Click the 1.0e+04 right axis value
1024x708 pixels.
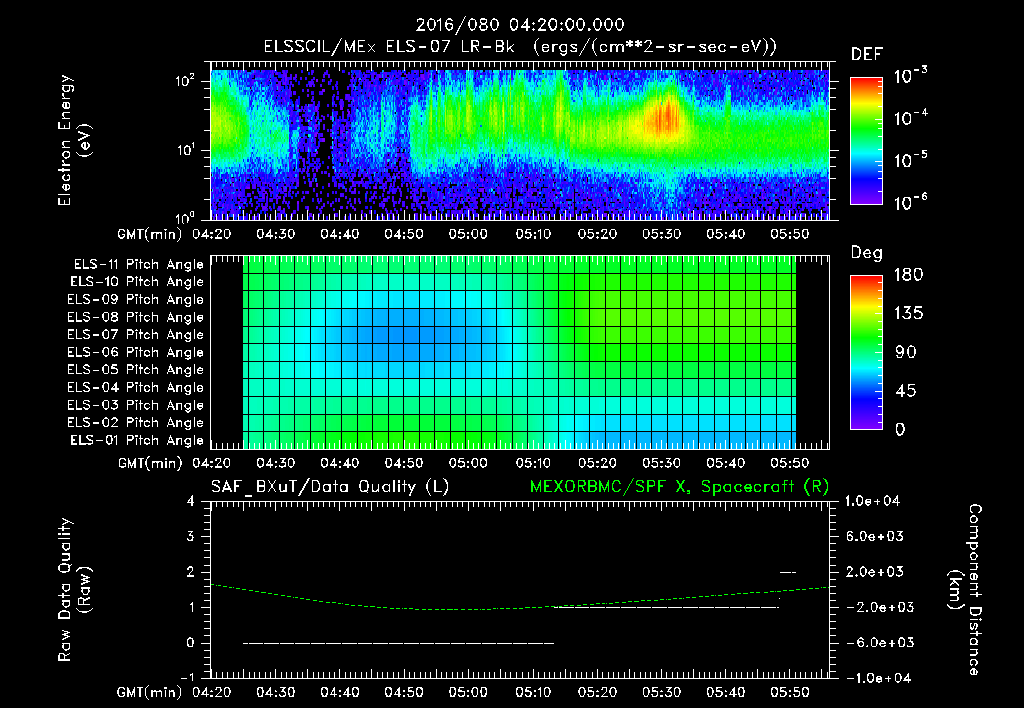[x=872, y=502]
